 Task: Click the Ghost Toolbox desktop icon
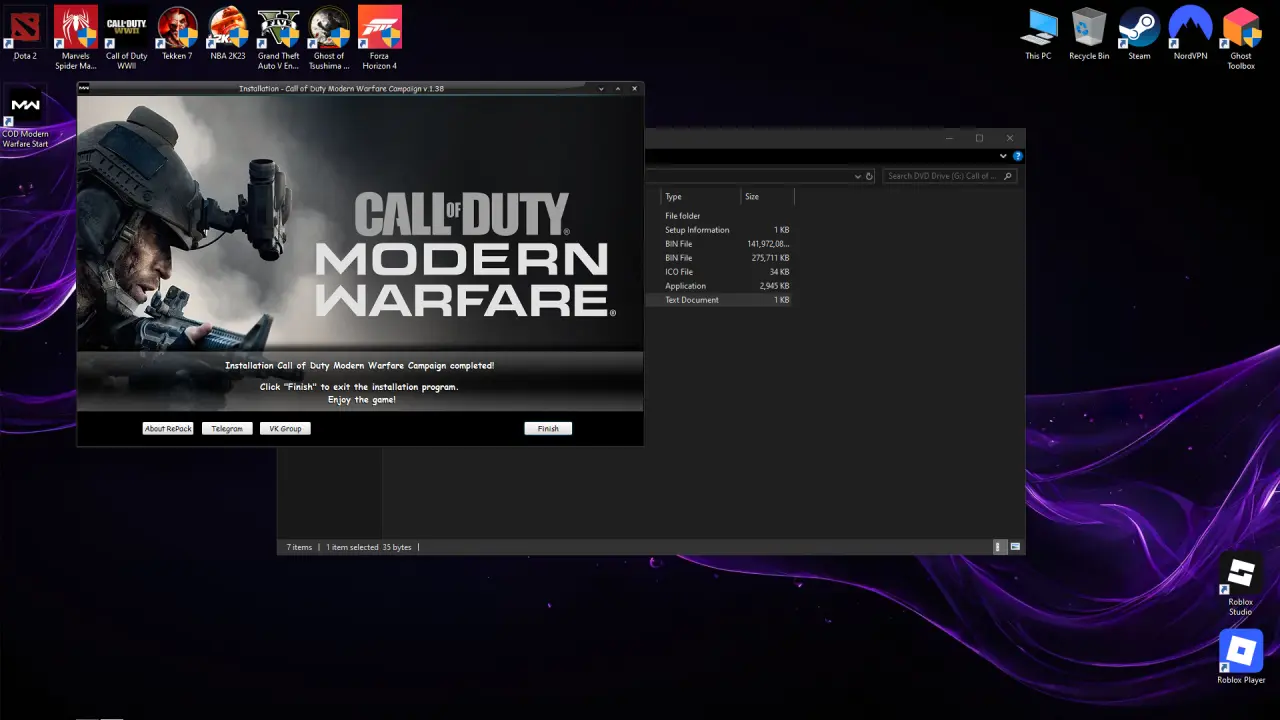pyautogui.click(x=1241, y=39)
